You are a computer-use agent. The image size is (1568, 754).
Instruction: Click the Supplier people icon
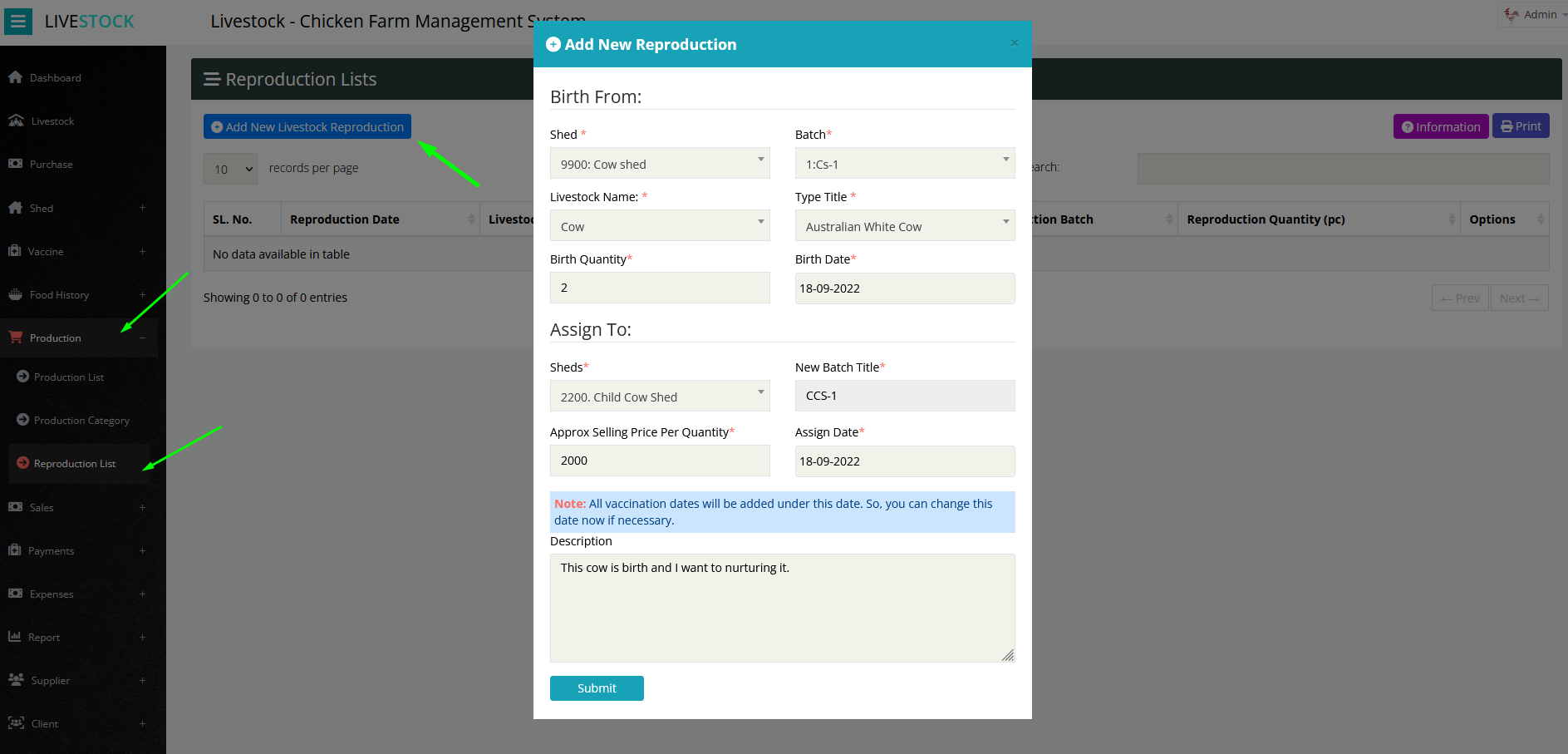[x=16, y=680]
